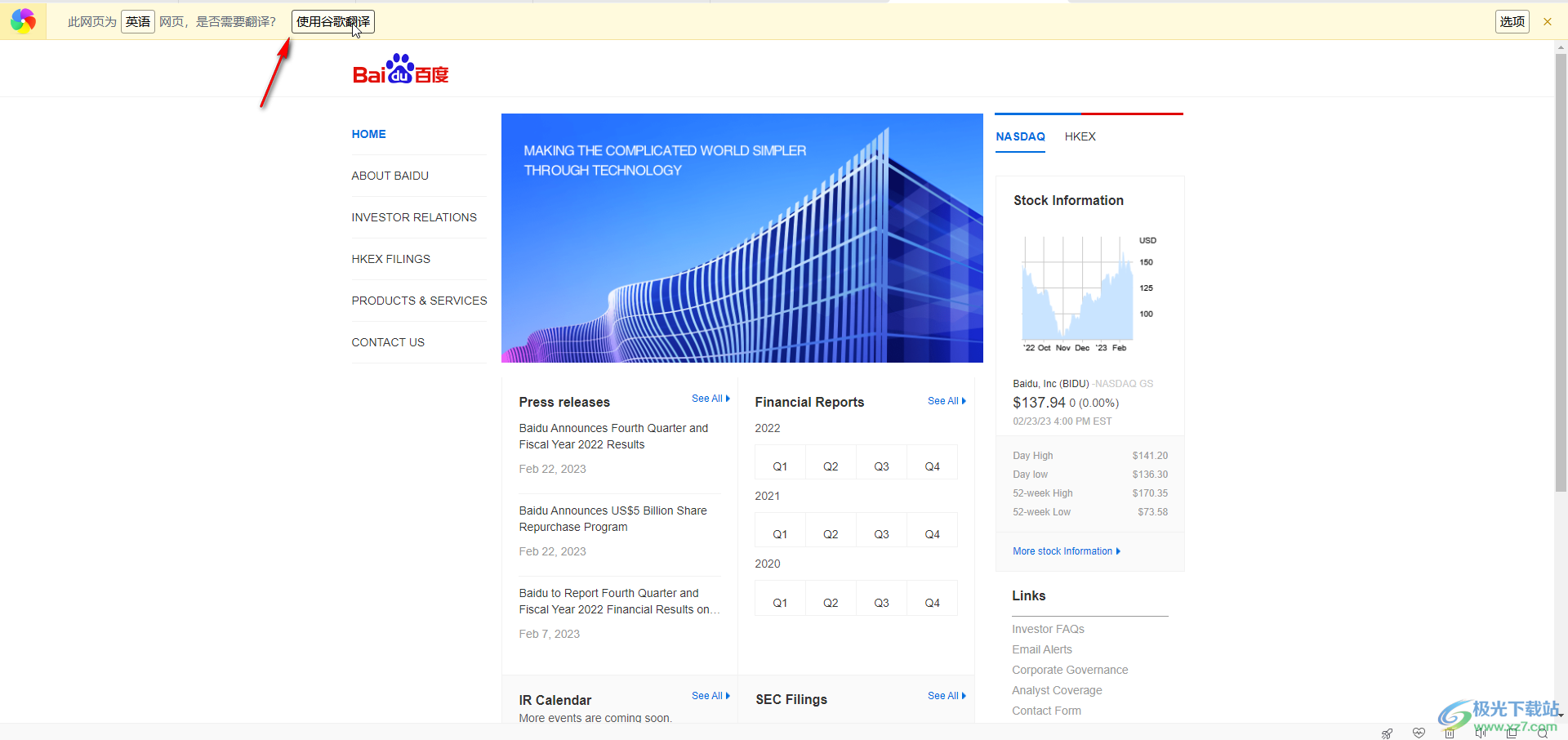Click the magnifier zoom icon in status bar
The height and width of the screenshot is (740, 1568).
click(x=1543, y=733)
